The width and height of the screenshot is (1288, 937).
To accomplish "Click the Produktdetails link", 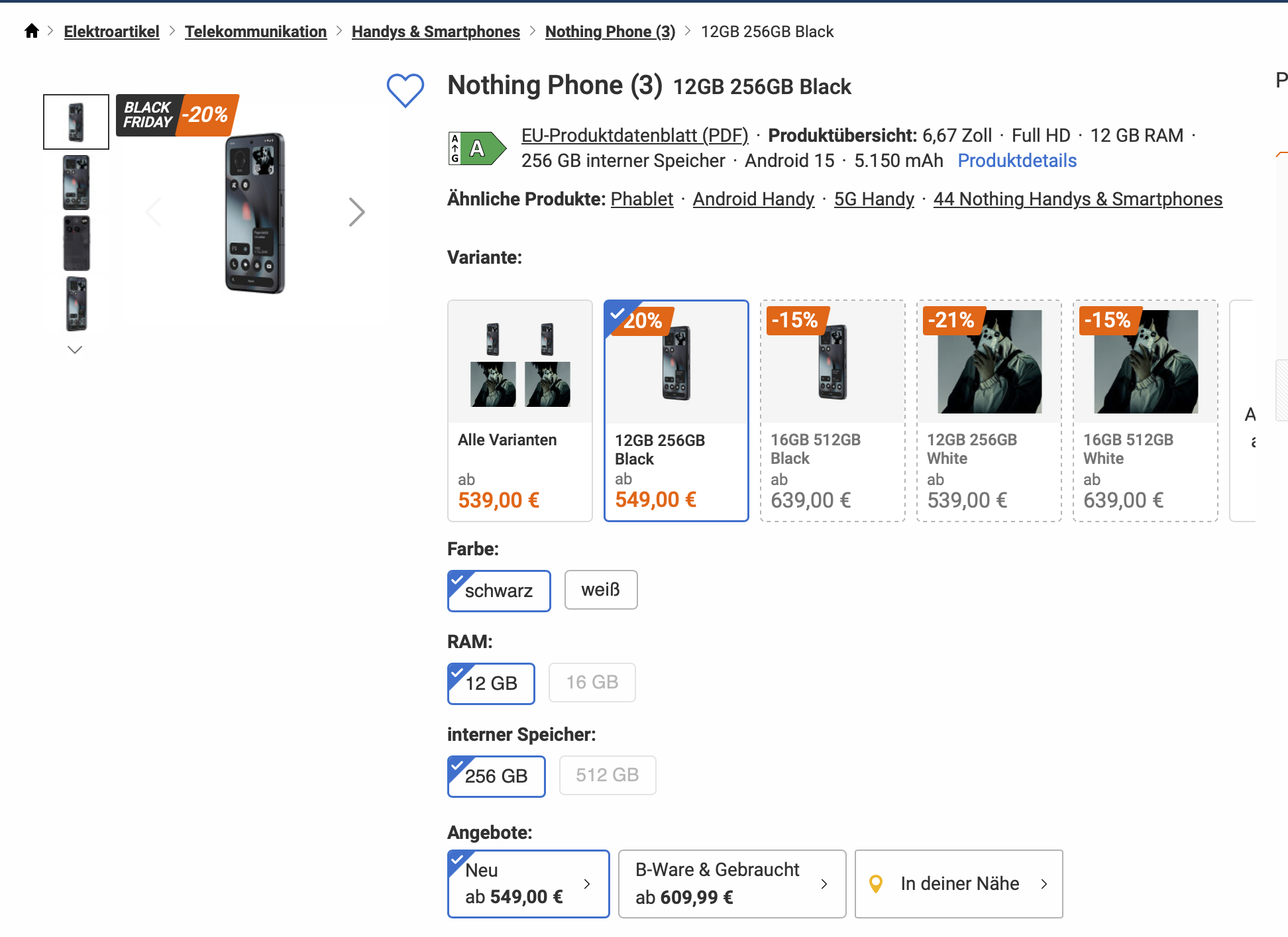I will [x=1017, y=161].
